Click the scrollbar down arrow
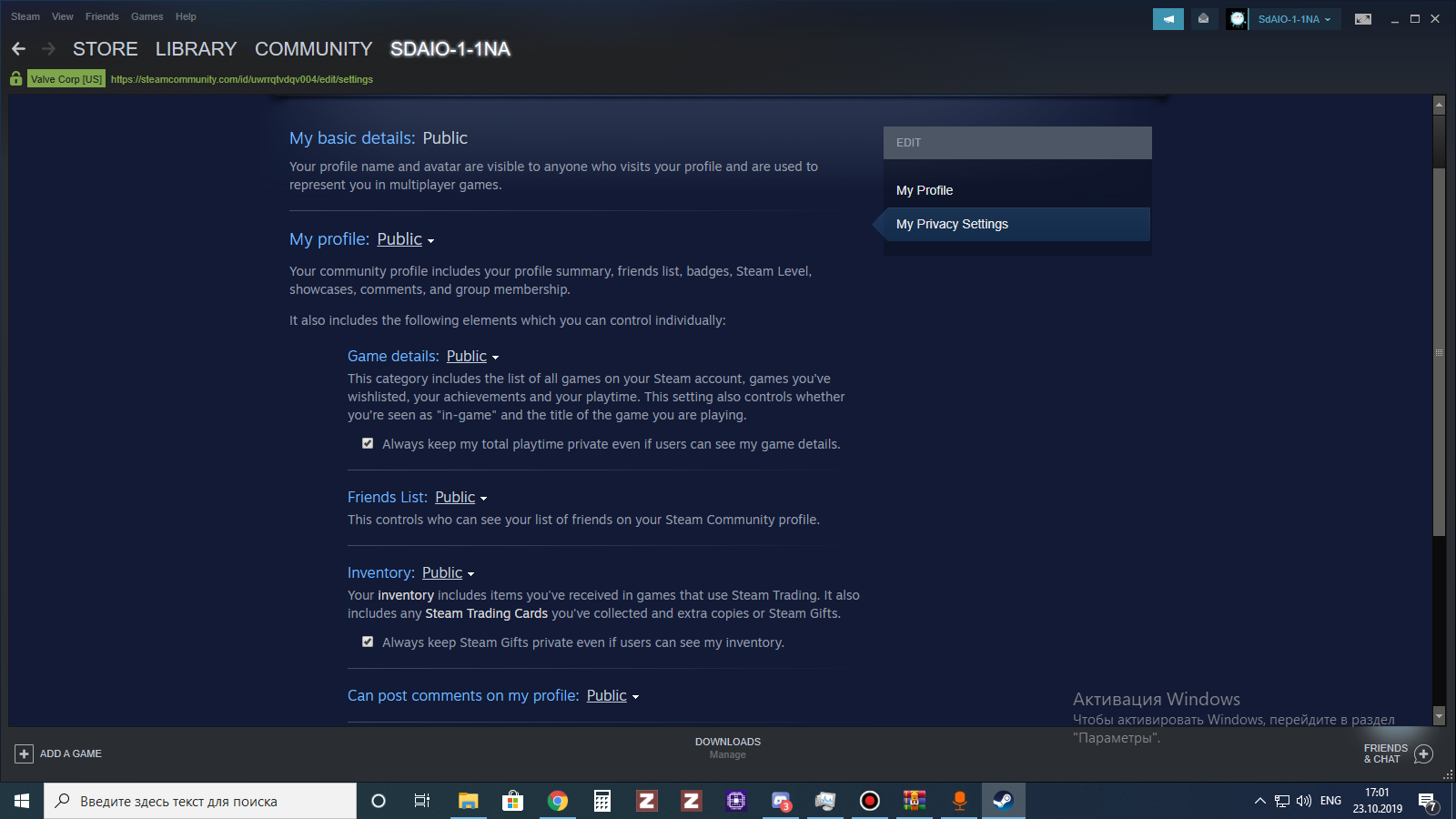This screenshot has height=819, width=1456. tap(1439, 716)
